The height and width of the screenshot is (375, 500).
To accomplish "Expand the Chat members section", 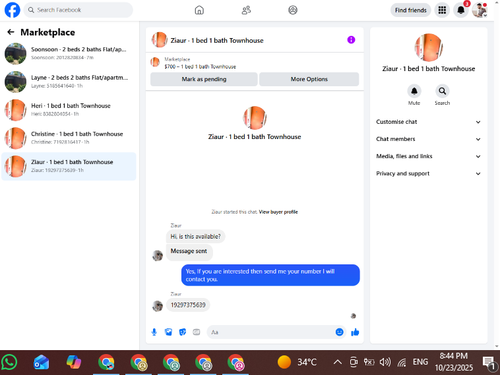I will point(428,139).
